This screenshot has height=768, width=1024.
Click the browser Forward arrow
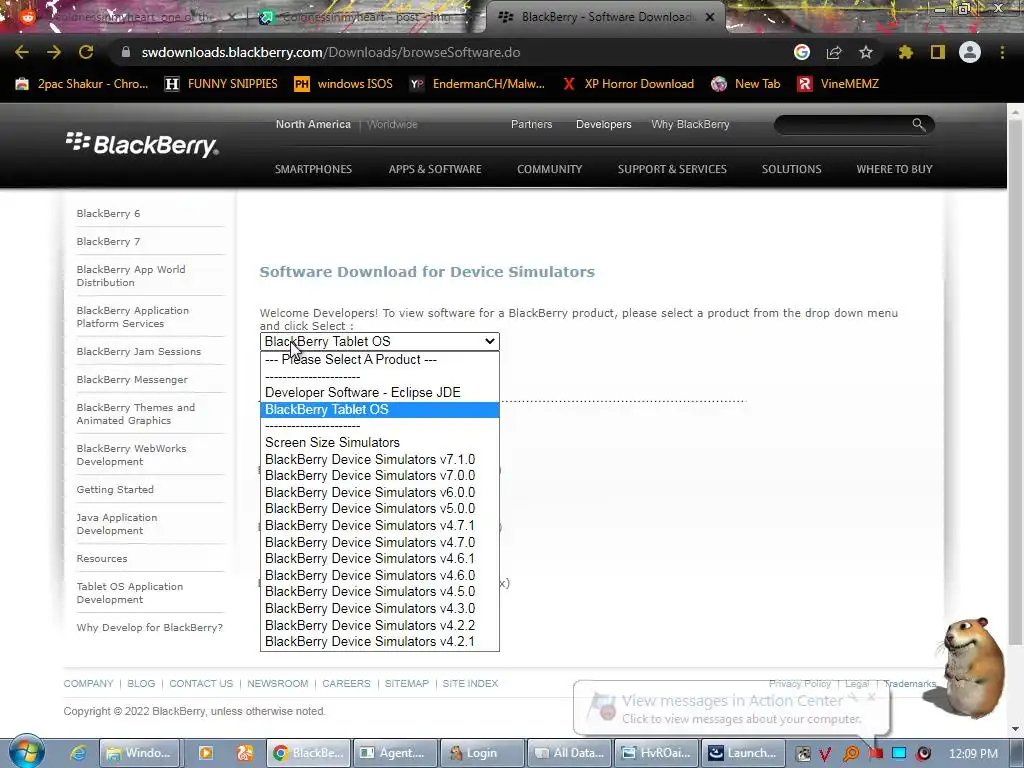(54, 52)
